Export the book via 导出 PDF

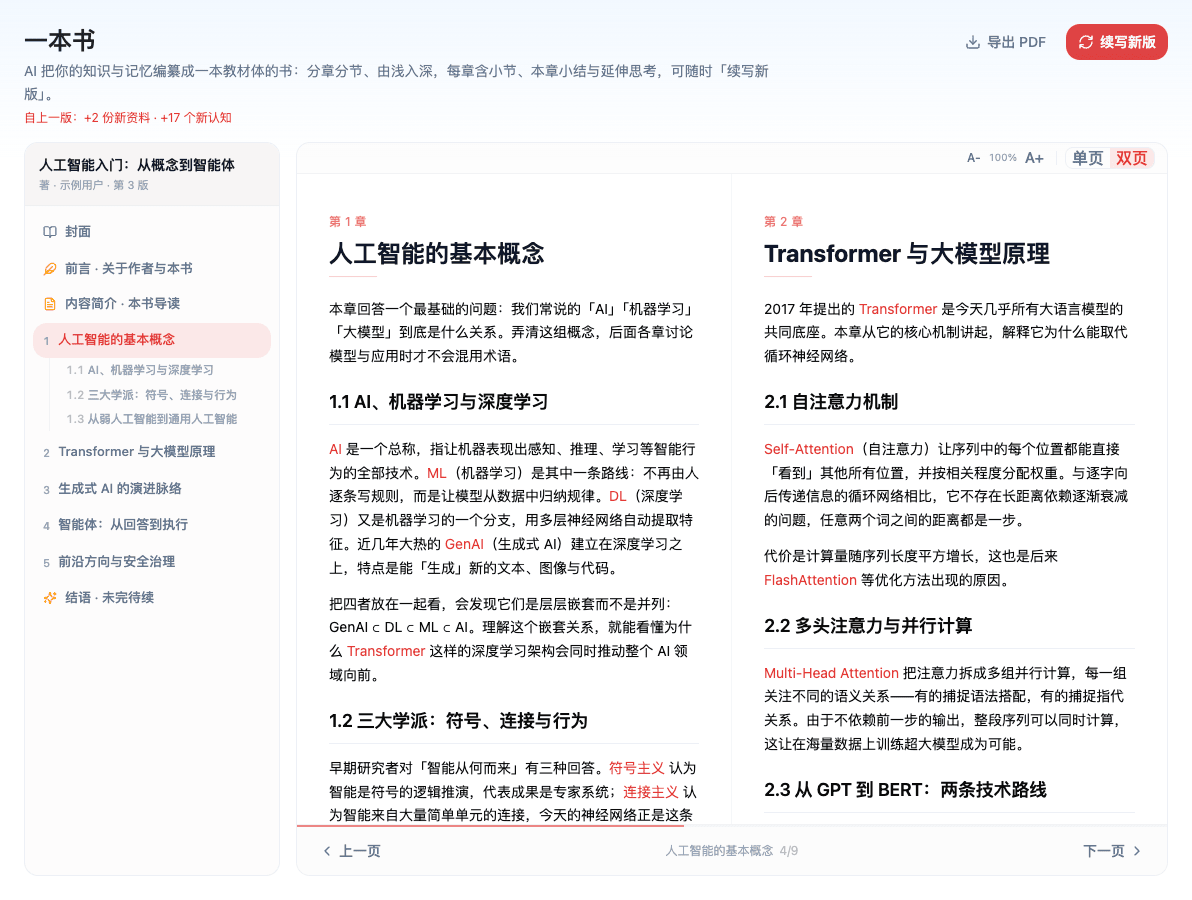click(x=1005, y=43)
